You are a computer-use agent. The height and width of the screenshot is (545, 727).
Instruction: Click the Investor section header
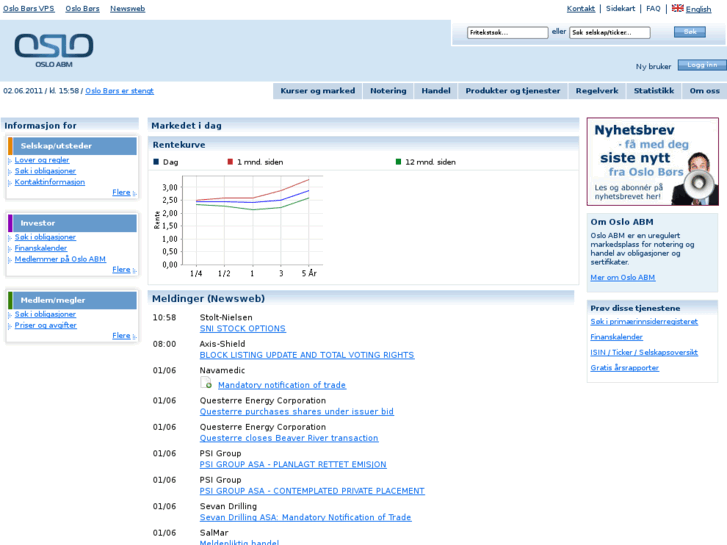click(x=72, y=223)
